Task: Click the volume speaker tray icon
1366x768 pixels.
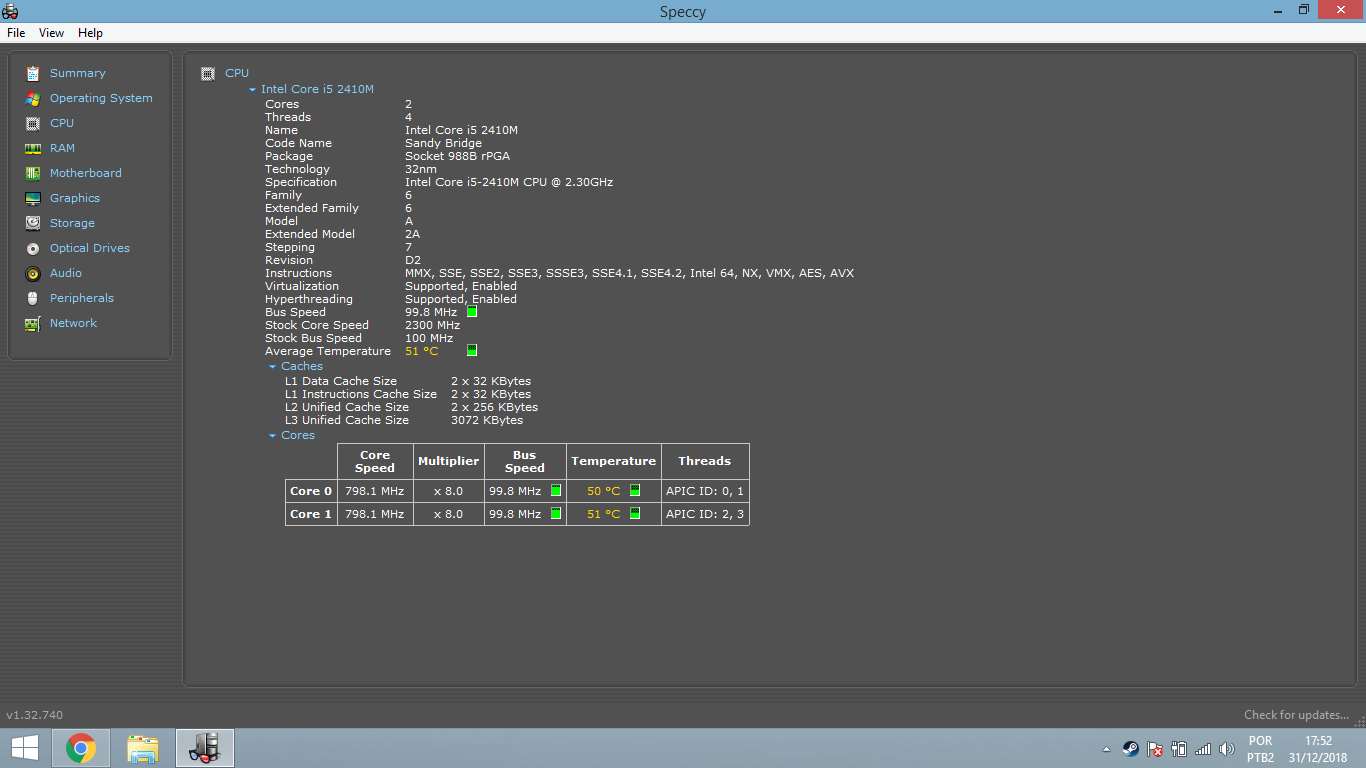Action: click(x=1227, y=749)
